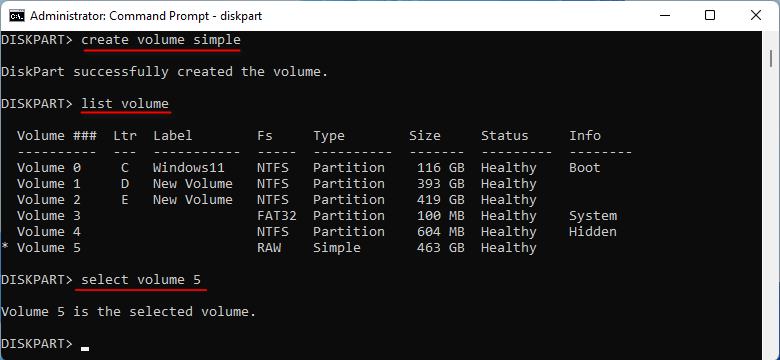Click the 'list volume' command text
This screenshot has height=360, width=780.
[x=125, y=103]
